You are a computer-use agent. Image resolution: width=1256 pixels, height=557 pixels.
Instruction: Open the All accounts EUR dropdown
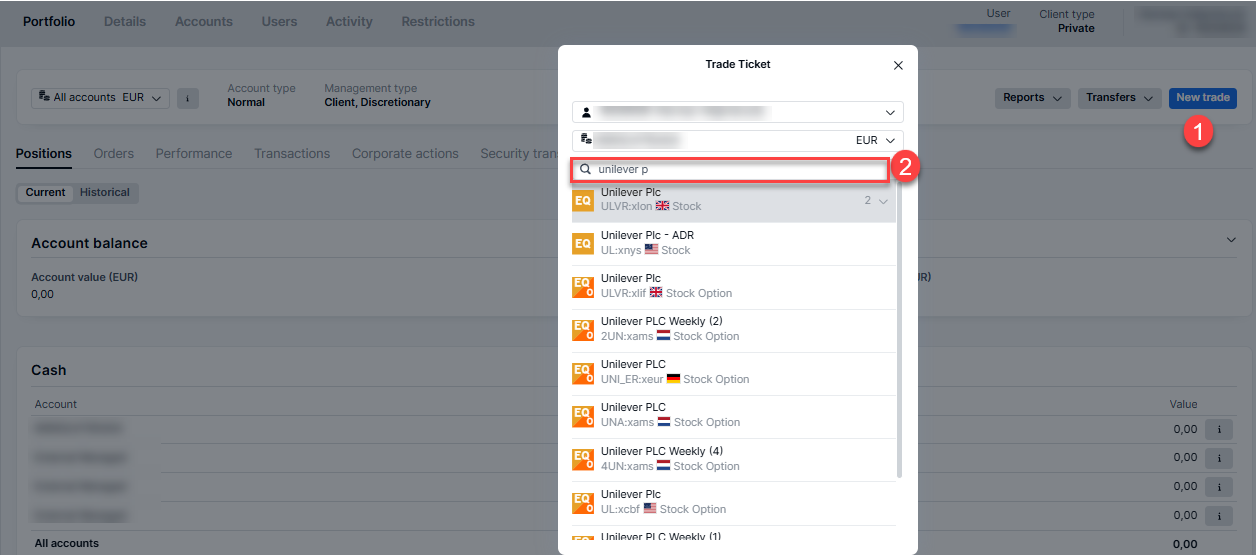point(100,98)
